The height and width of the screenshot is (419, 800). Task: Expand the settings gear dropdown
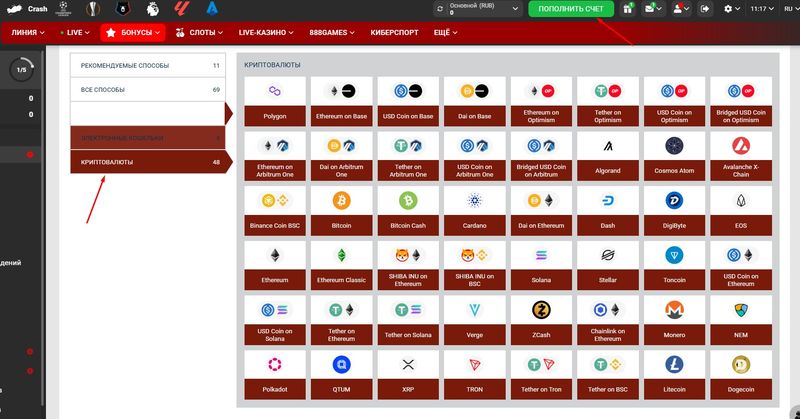(732, 9)
